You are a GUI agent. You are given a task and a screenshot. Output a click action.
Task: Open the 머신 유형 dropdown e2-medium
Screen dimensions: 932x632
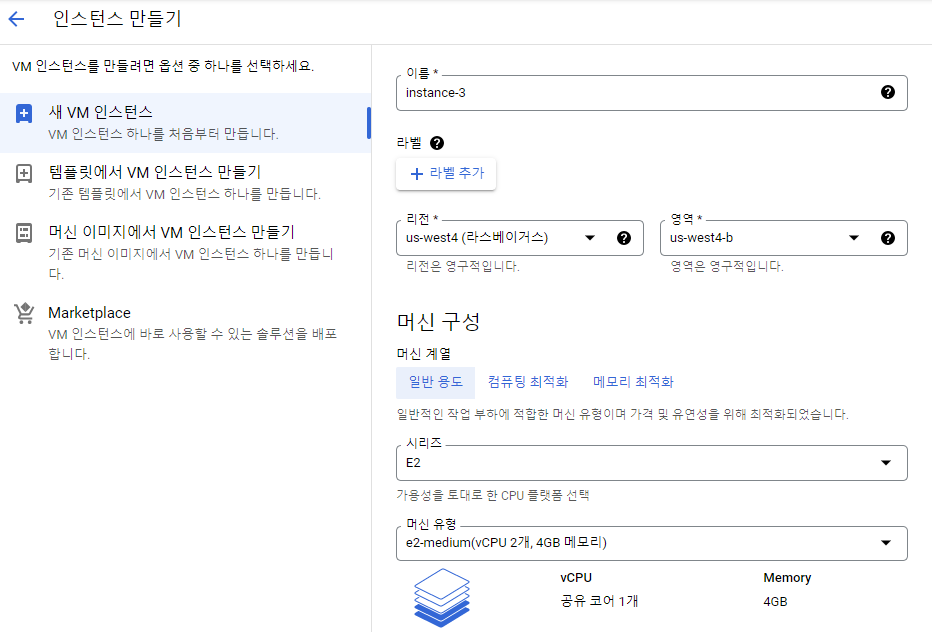[651, 543]
